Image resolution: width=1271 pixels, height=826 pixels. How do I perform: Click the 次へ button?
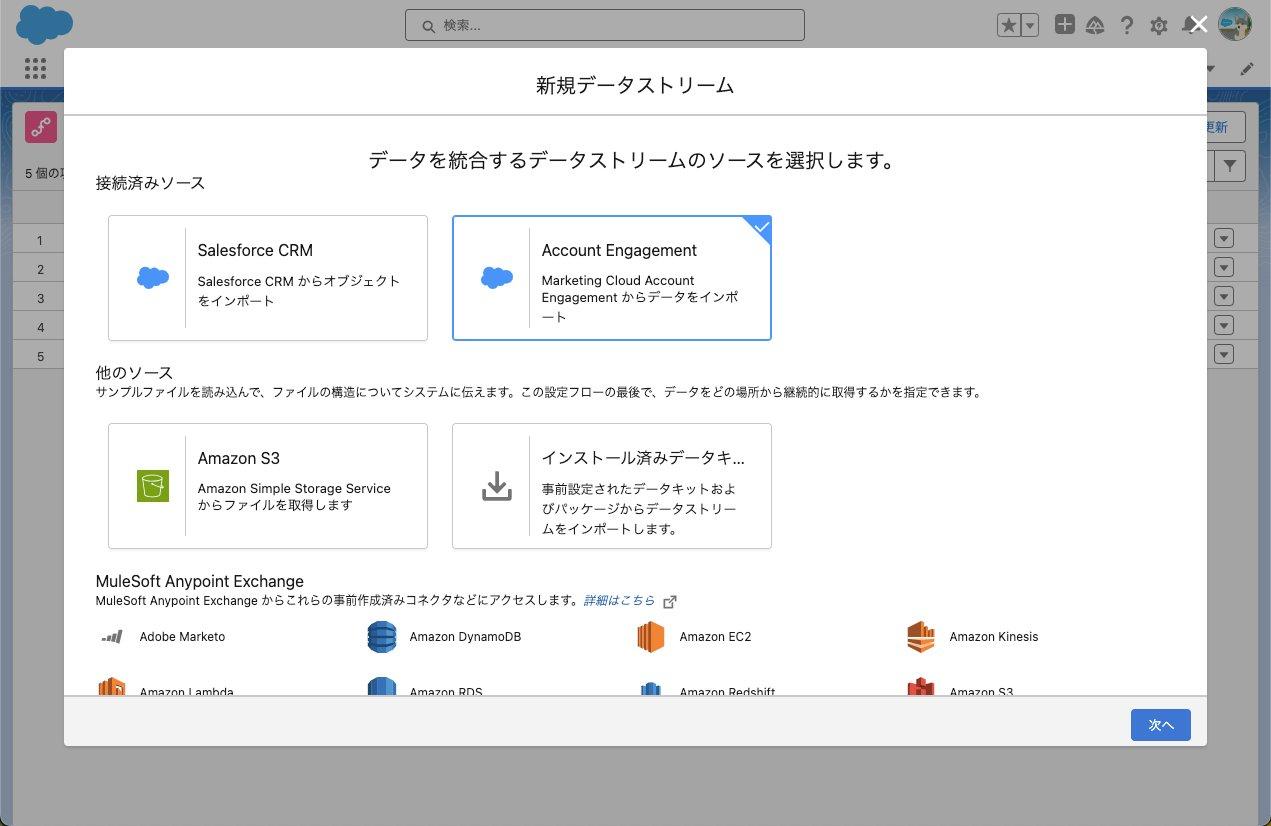(1161, 725)
